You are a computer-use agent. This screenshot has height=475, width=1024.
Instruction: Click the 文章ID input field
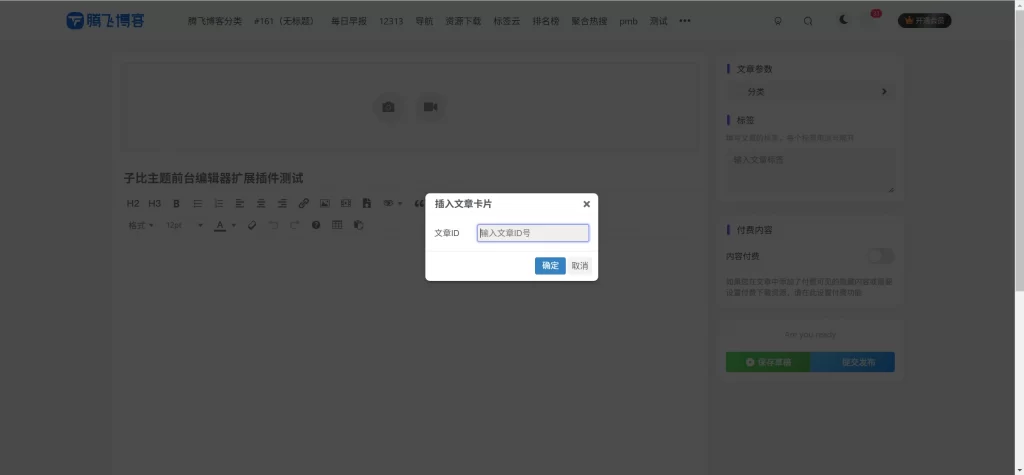tap(533, 233)
